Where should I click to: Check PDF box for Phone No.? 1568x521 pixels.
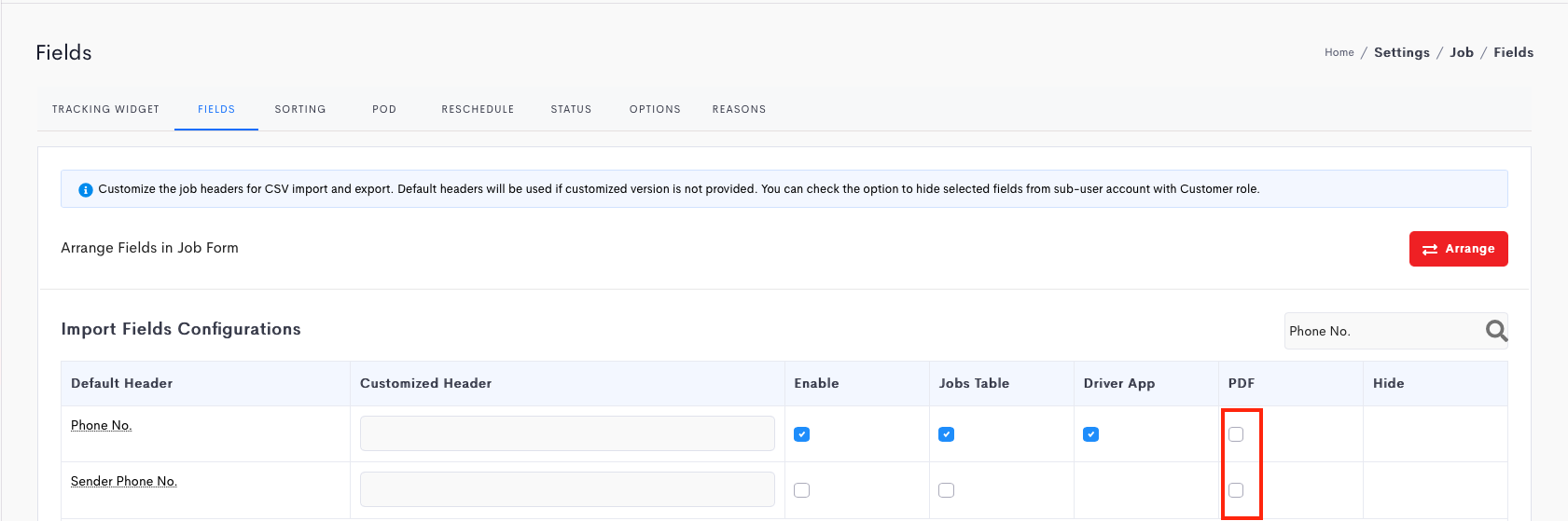(1236, 434)
